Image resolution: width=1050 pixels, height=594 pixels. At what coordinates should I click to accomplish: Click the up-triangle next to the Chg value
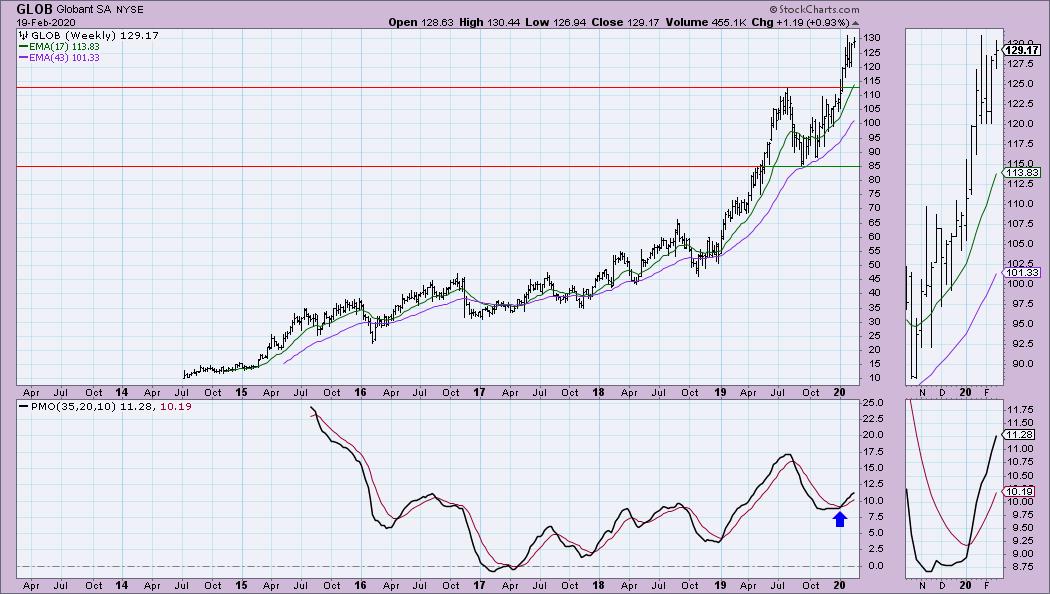click(x=855, y=23)
